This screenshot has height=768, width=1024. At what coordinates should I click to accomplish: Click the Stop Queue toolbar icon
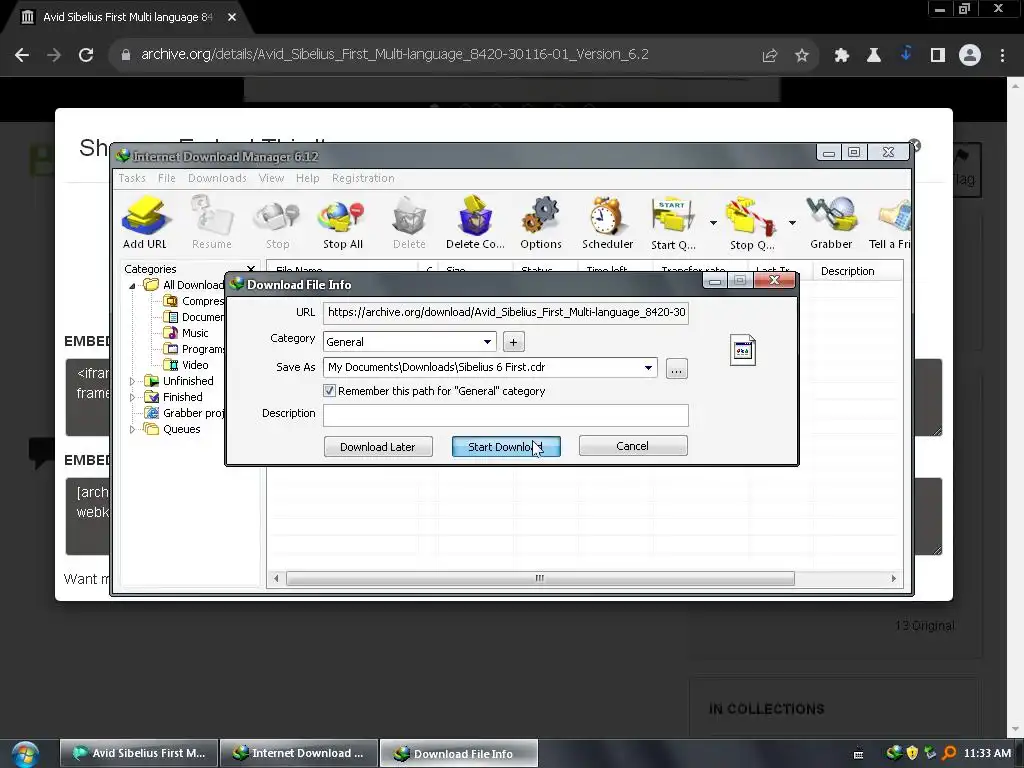pyautogui.click(x=752, y=223)
